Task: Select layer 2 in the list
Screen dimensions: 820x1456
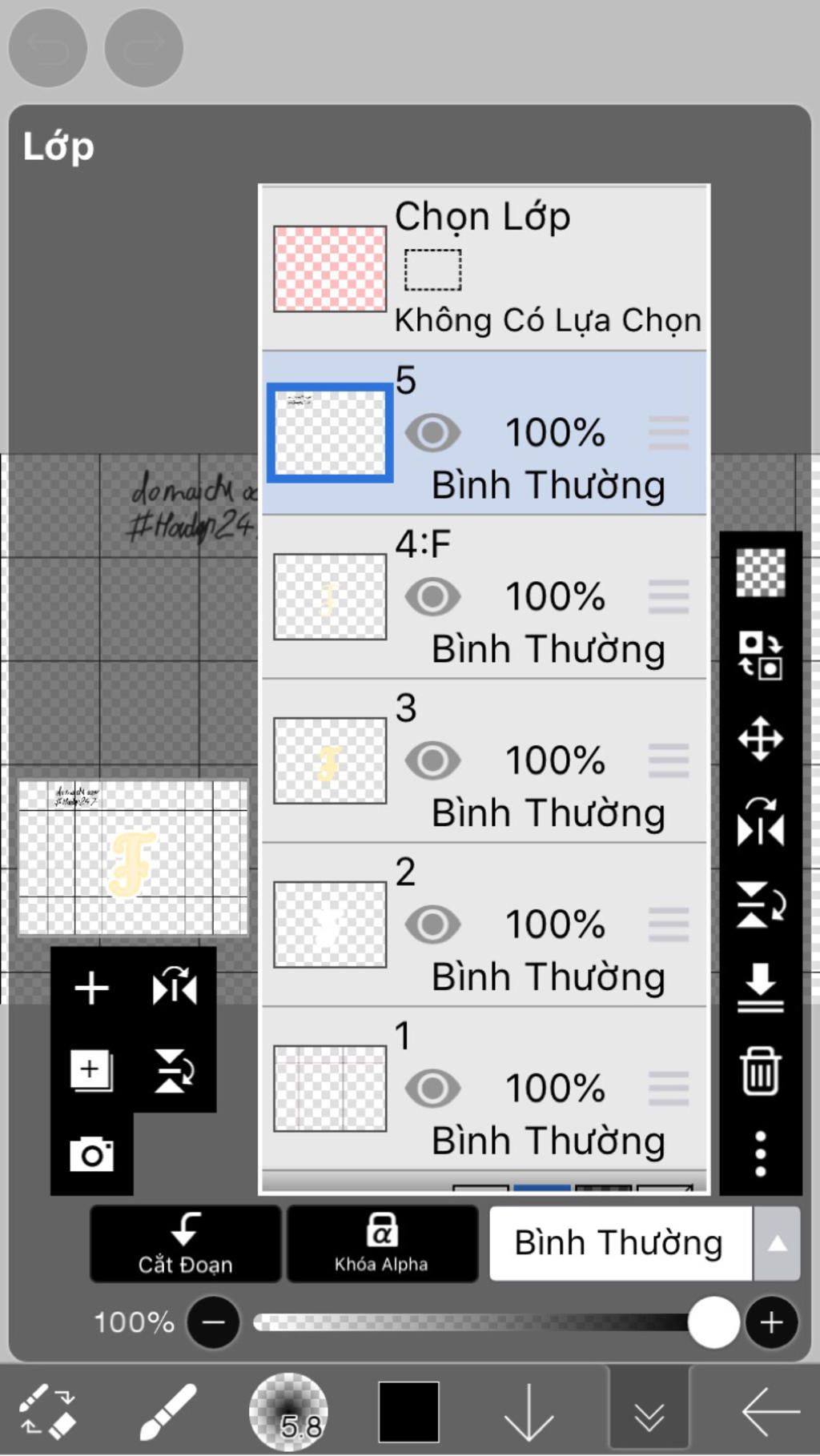Action: click(484, 925)
